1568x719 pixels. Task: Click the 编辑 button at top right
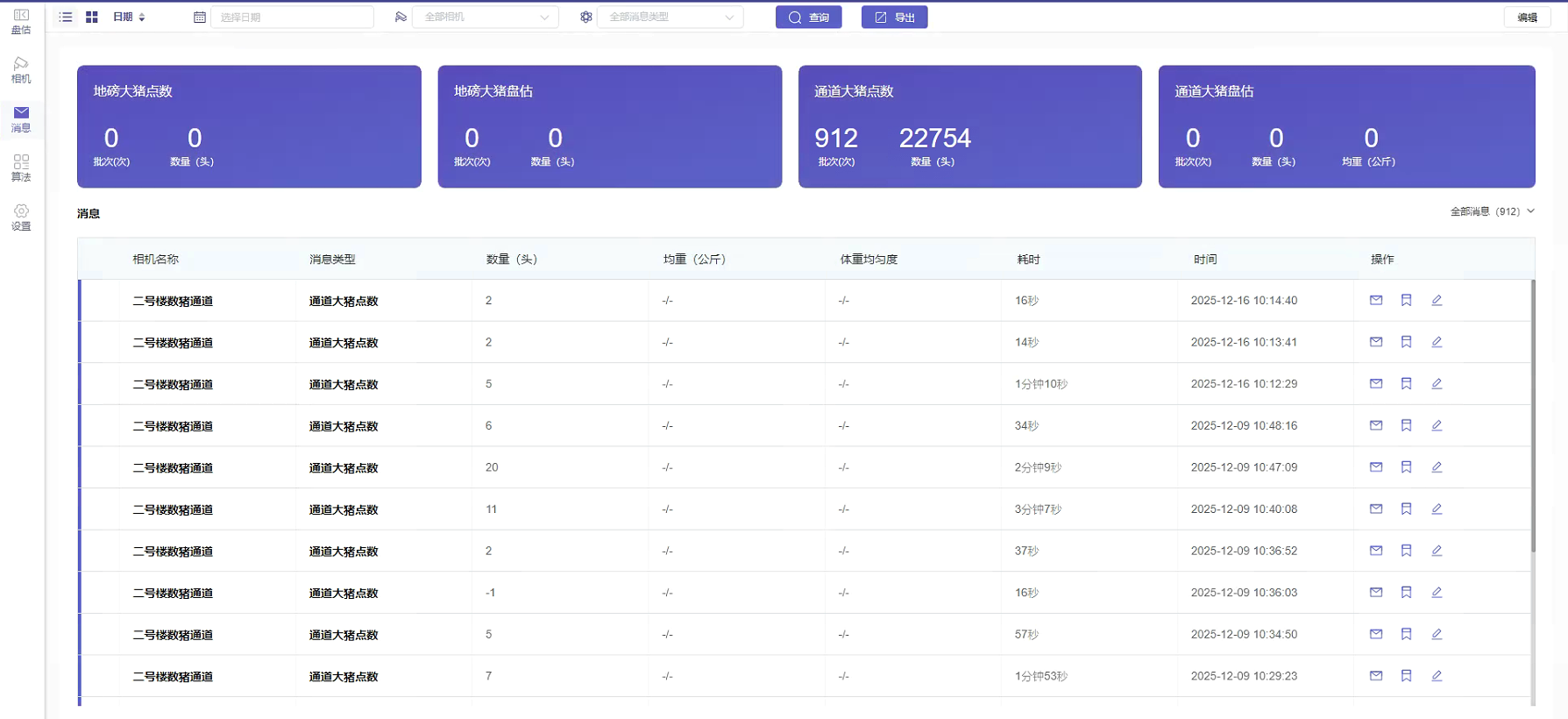coord(1527,18)
